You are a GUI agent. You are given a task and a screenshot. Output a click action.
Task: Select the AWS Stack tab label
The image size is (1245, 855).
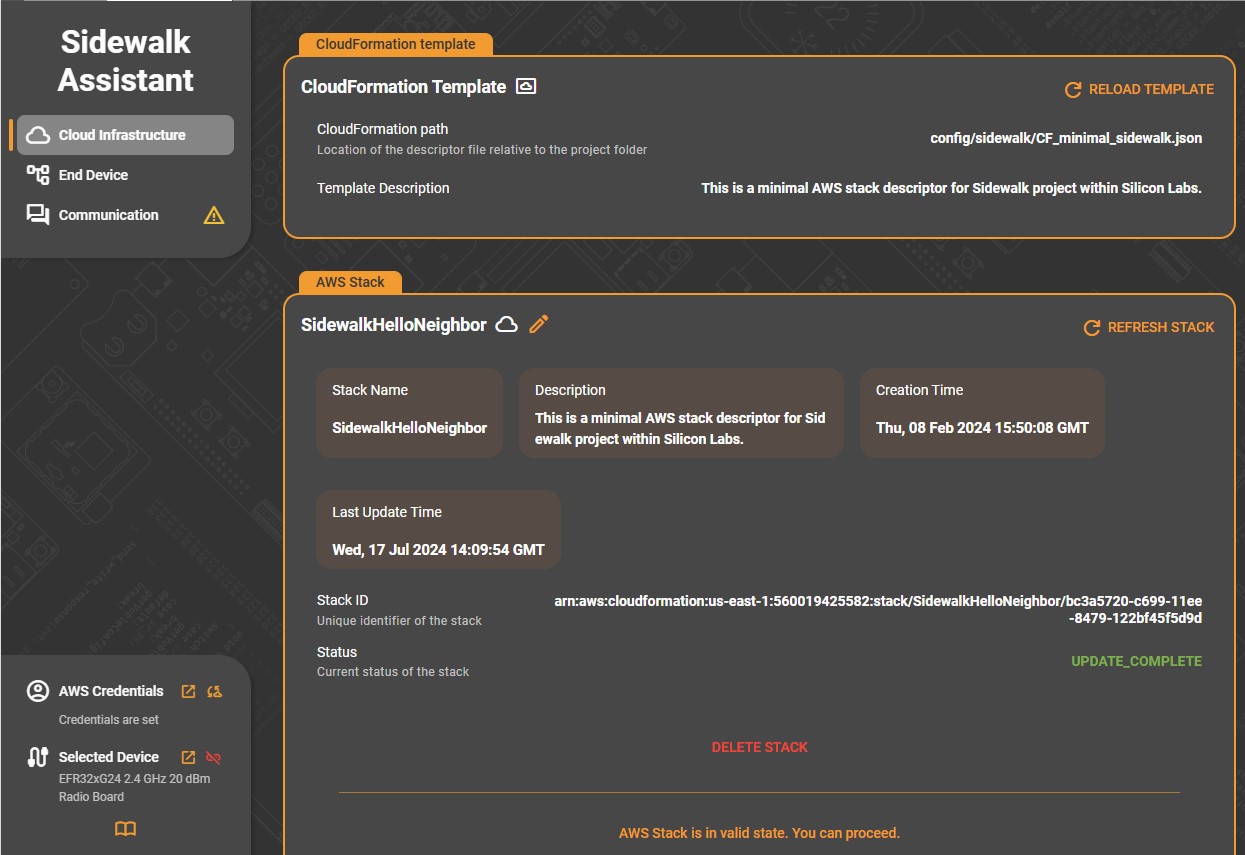click(x=350, y=282)
